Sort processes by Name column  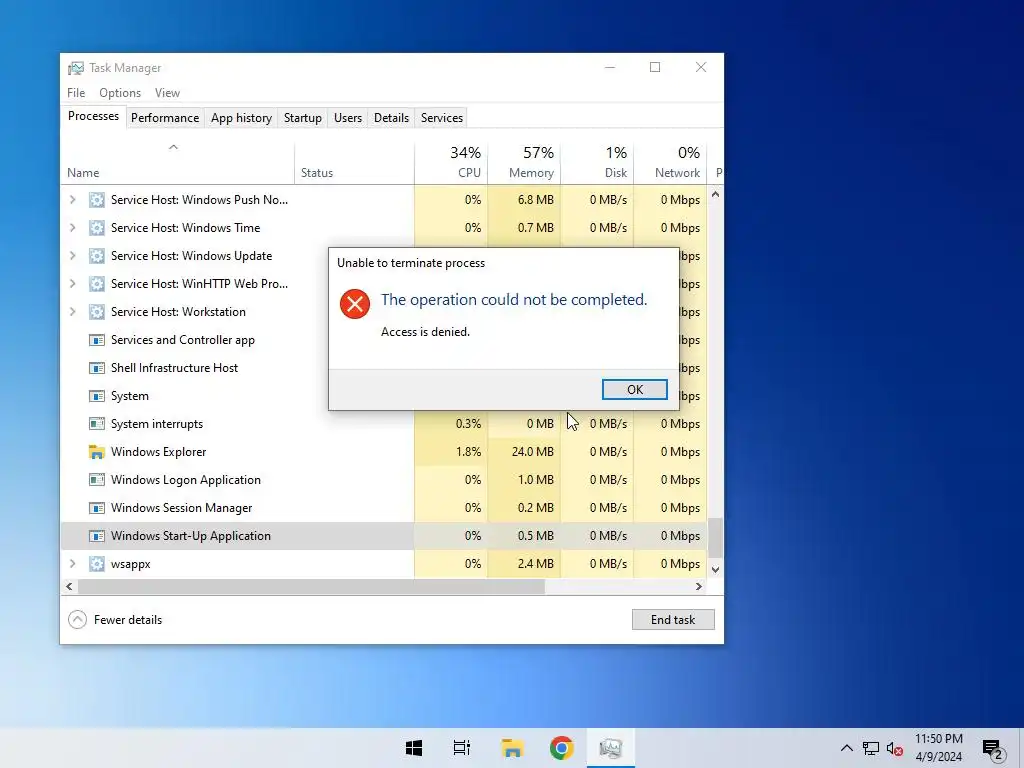(177, 163)
